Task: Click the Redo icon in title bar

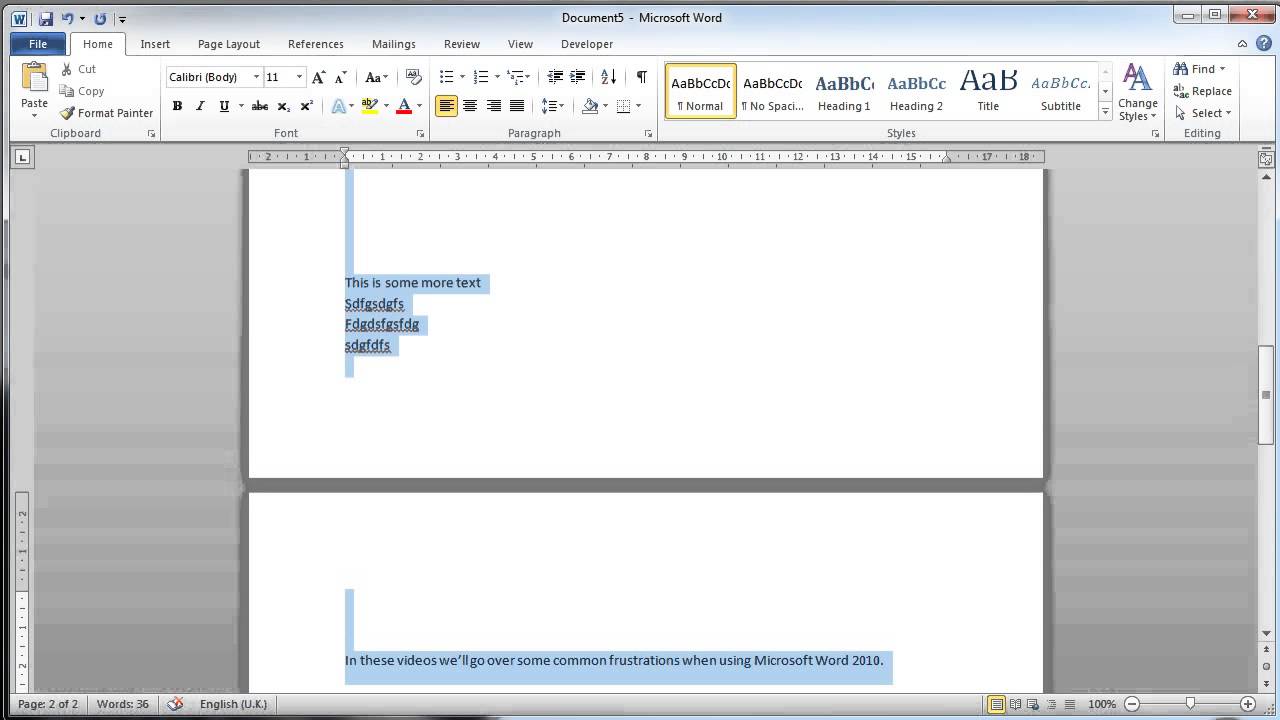Action: tap(100, 18)
